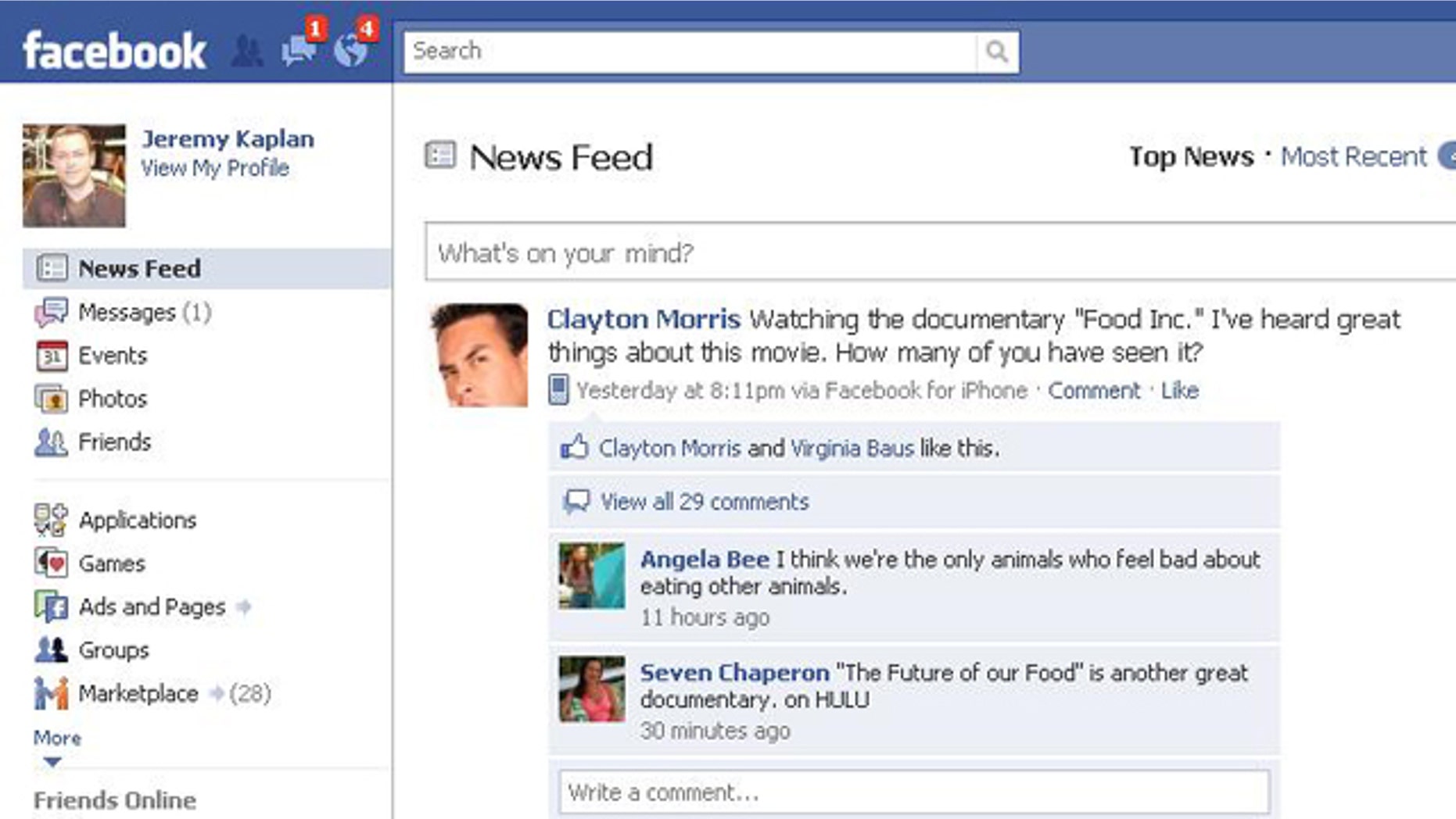
Task: Click the Ads and Pages icon
Action: 52,606
